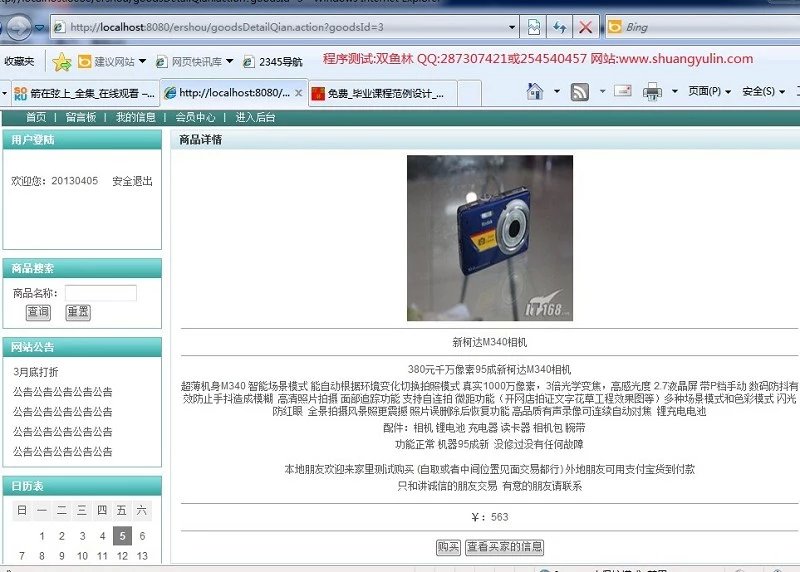Click the RSS feeds icon
Screen dimensions: 800x572
tap(580, 92)
